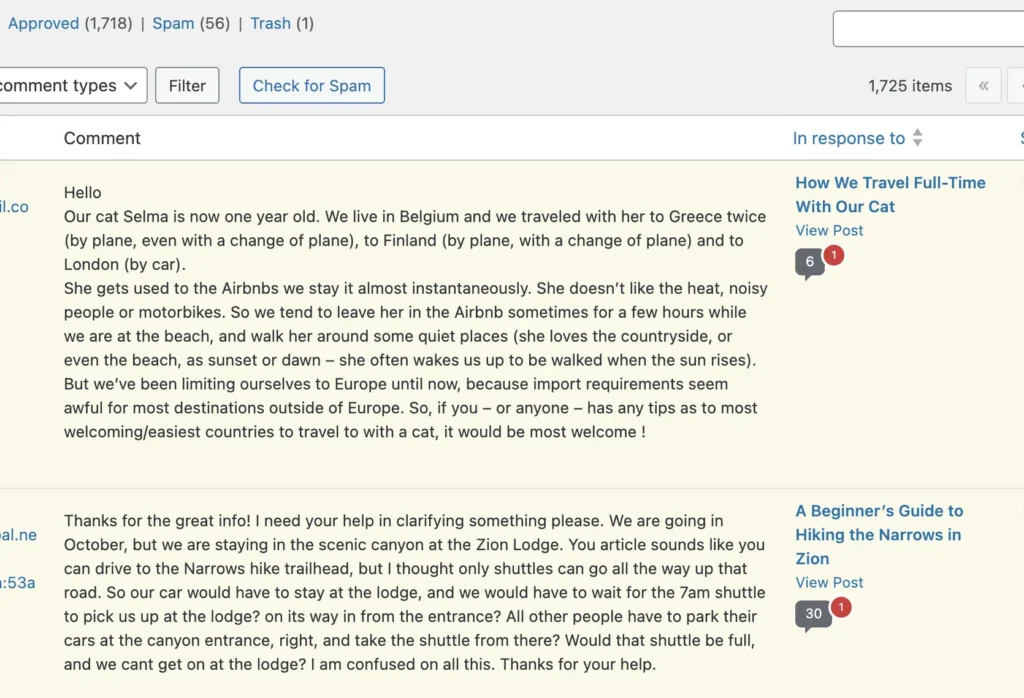Screen dimensions: 1024x698
Task: Click the author email link ending il.co
Action: pyautogui.click(x=14, y=207)
